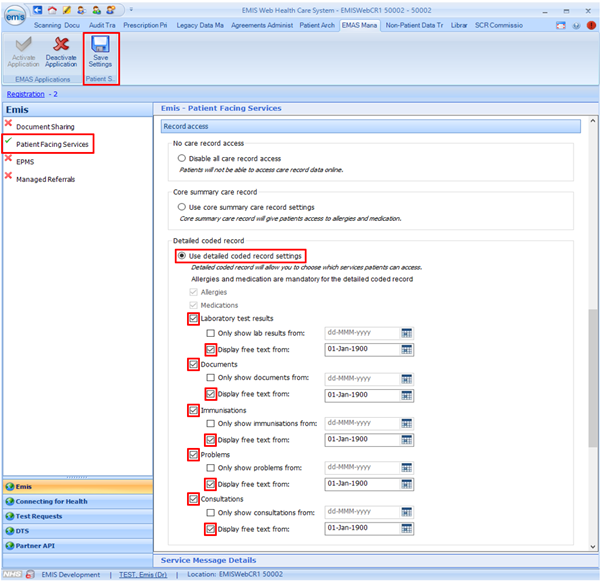Open DTS navigation section
This screenshot has height=582, width=602.
(x=78, y=531)
